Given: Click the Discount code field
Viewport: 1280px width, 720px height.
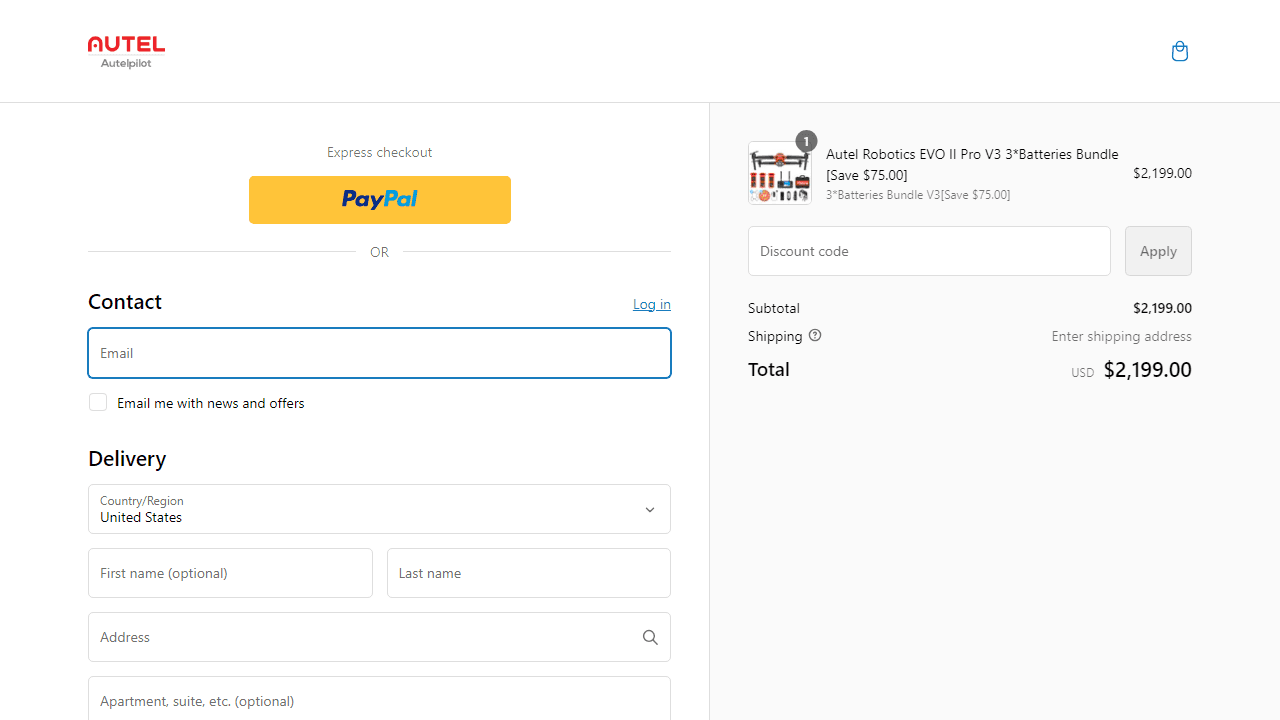Looking at the screenshot, I should [929, 251].
